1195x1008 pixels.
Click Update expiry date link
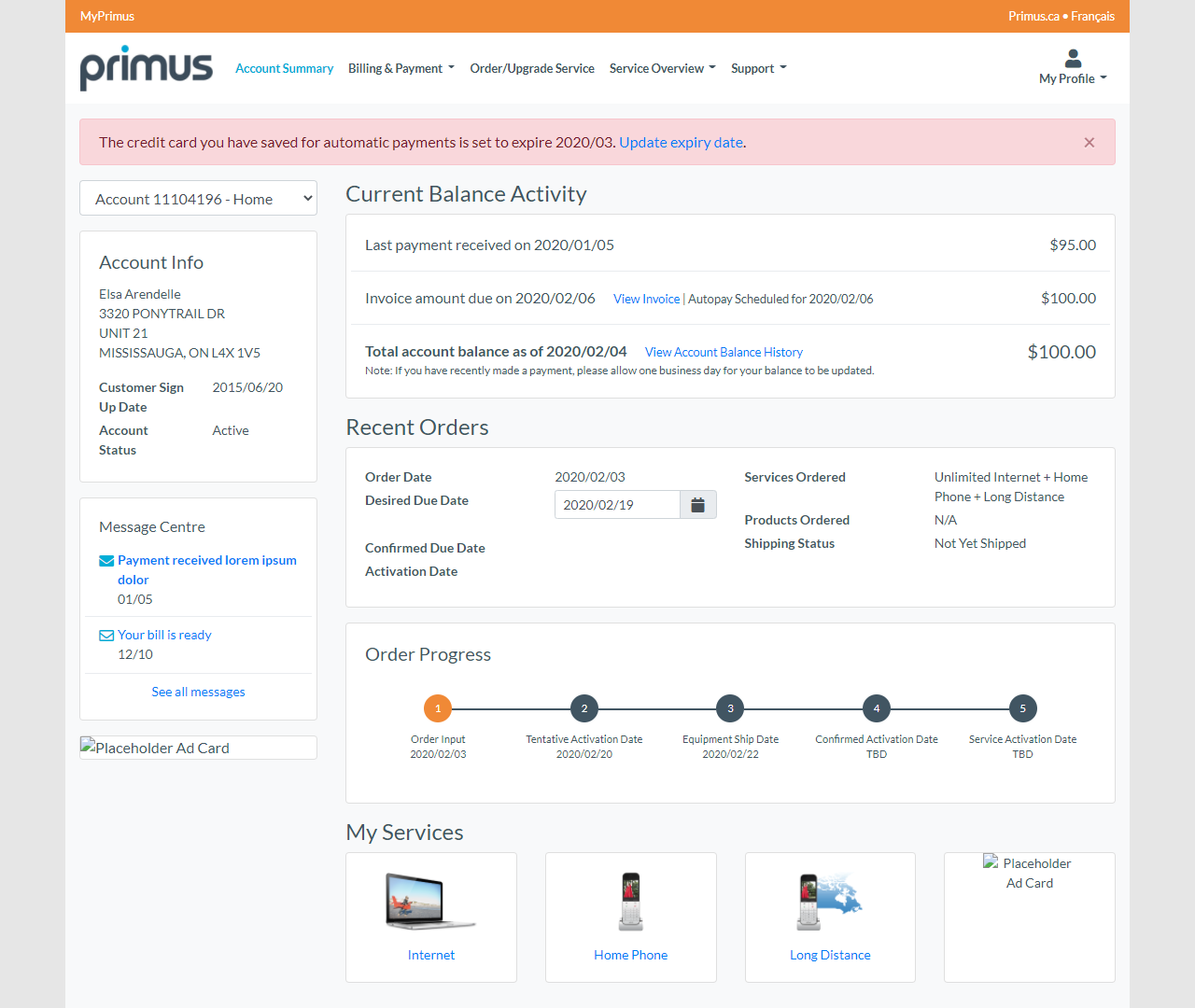pyautogui.click(x=681, y=142)
